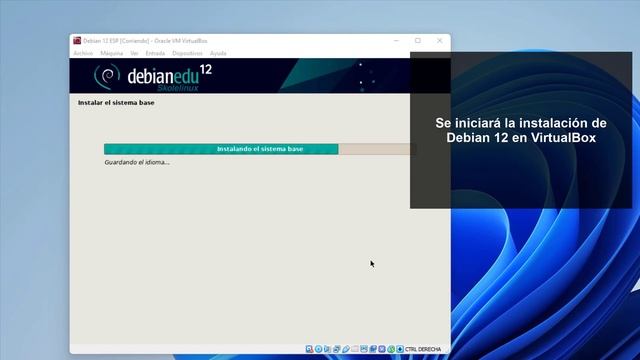This screenshot has width=640, height=360.
Task: Click the VirtualBox icon in the title bar
Action: (x=77, y=40)
